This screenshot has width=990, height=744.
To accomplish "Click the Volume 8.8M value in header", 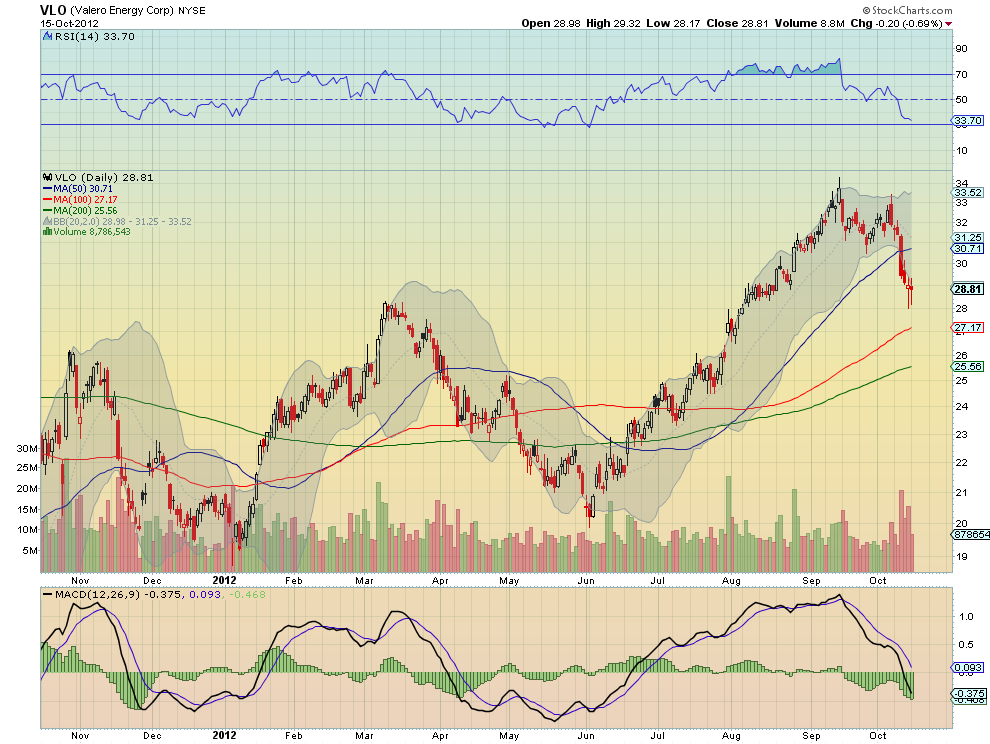I will click(809, 23).
